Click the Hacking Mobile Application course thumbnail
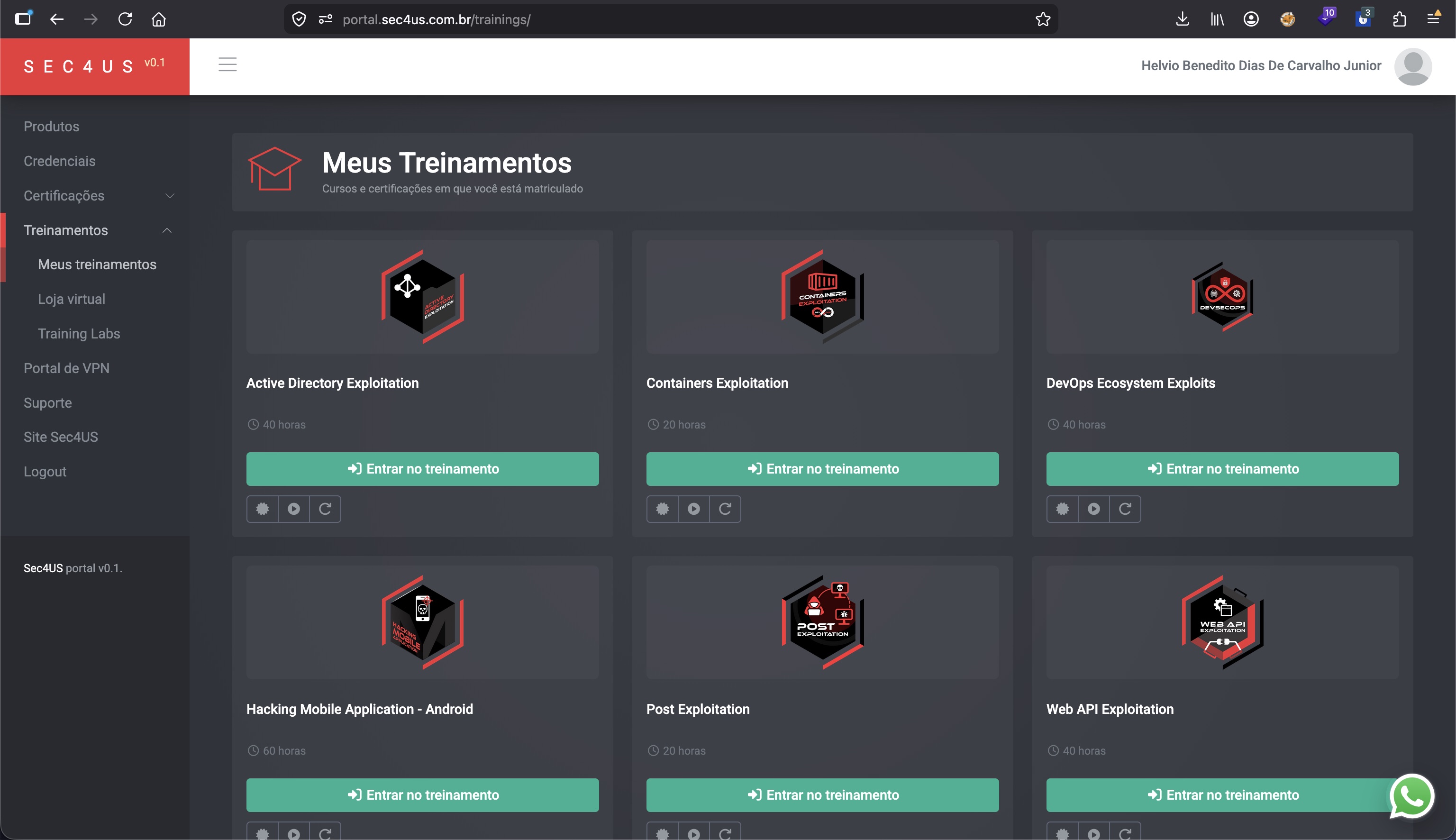The width and height of the screenshot is (1456, 840). 423,622
